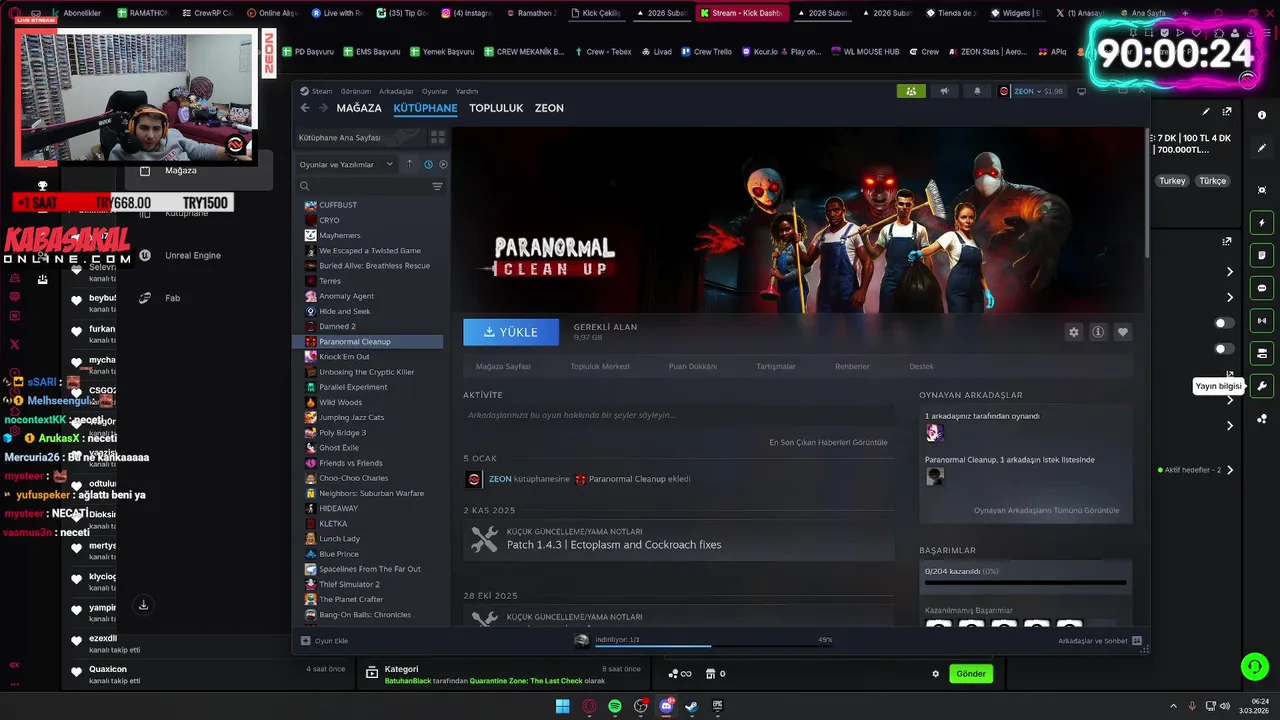Open Discord from the taskbar
Viewport: 1280px width, 720px height.
pyautogui.click(x=666, y=706)
